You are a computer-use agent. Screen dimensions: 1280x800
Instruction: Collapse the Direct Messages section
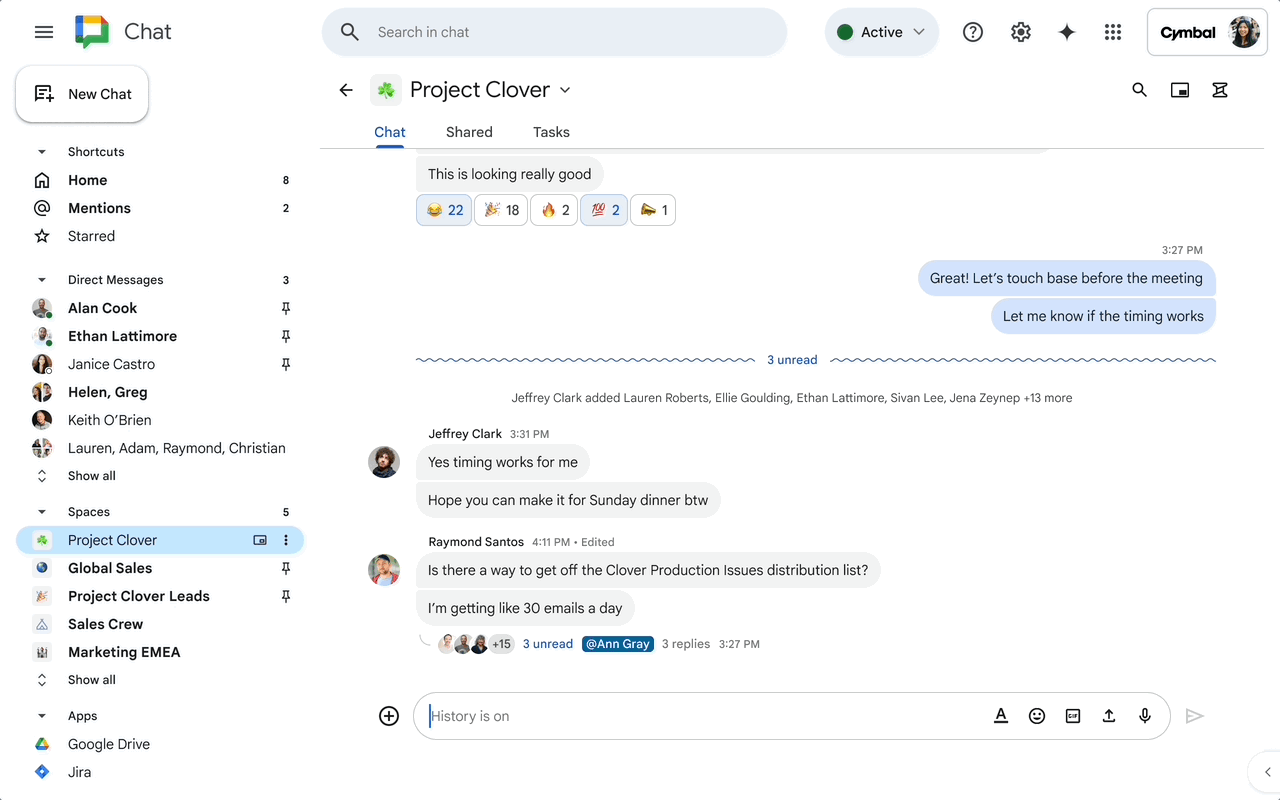coord(41,279)
